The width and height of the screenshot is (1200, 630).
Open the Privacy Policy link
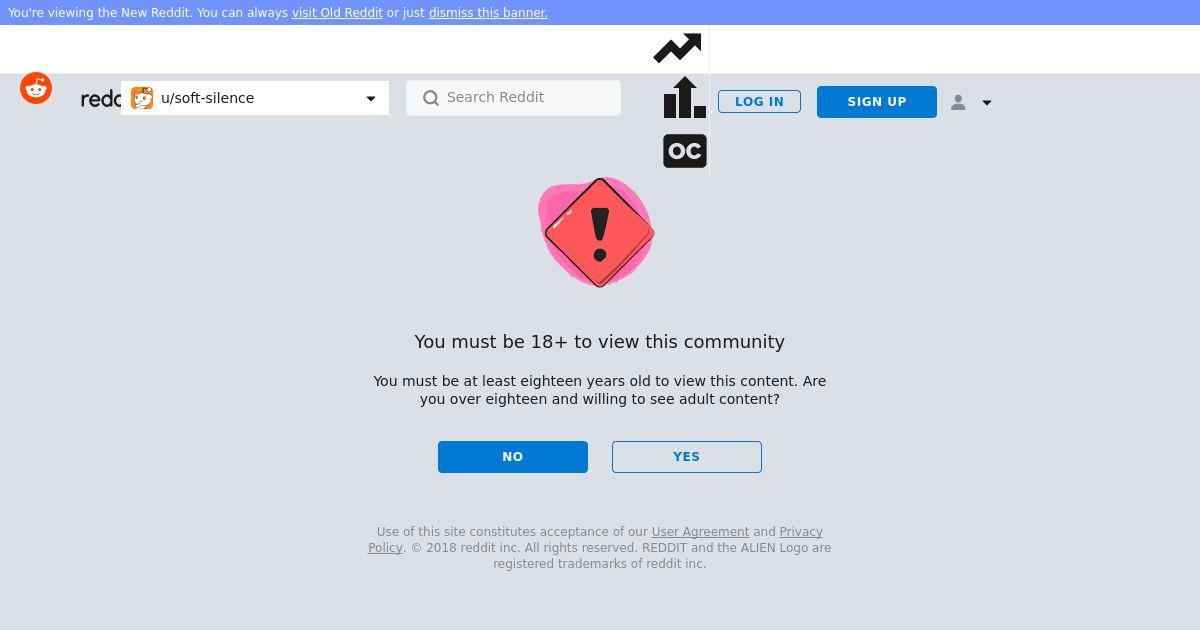pyautogui.click(x=801, y=532)
